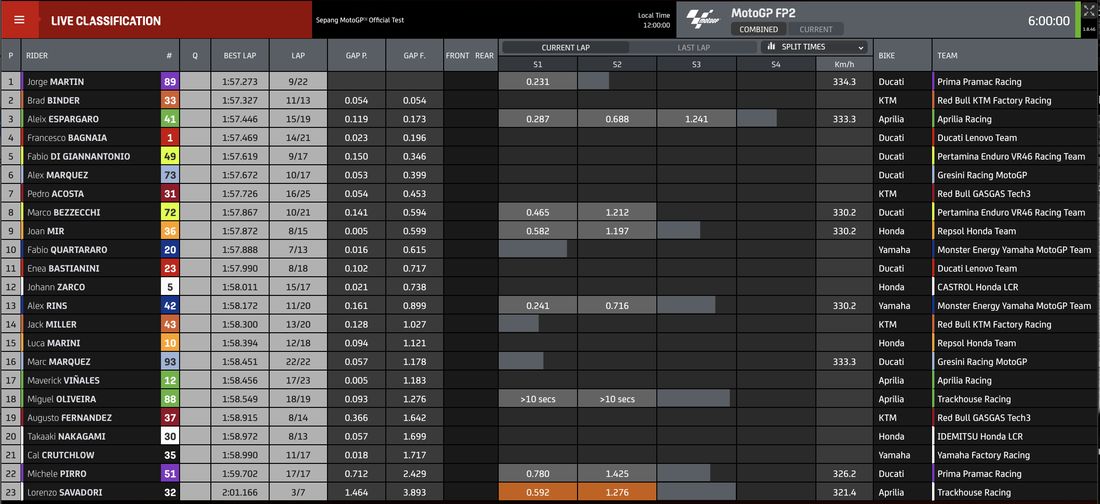Click the S3 sector column header
Viewport: 1100px width, 504px height.
pyautogui.click(x=697, y=64)
